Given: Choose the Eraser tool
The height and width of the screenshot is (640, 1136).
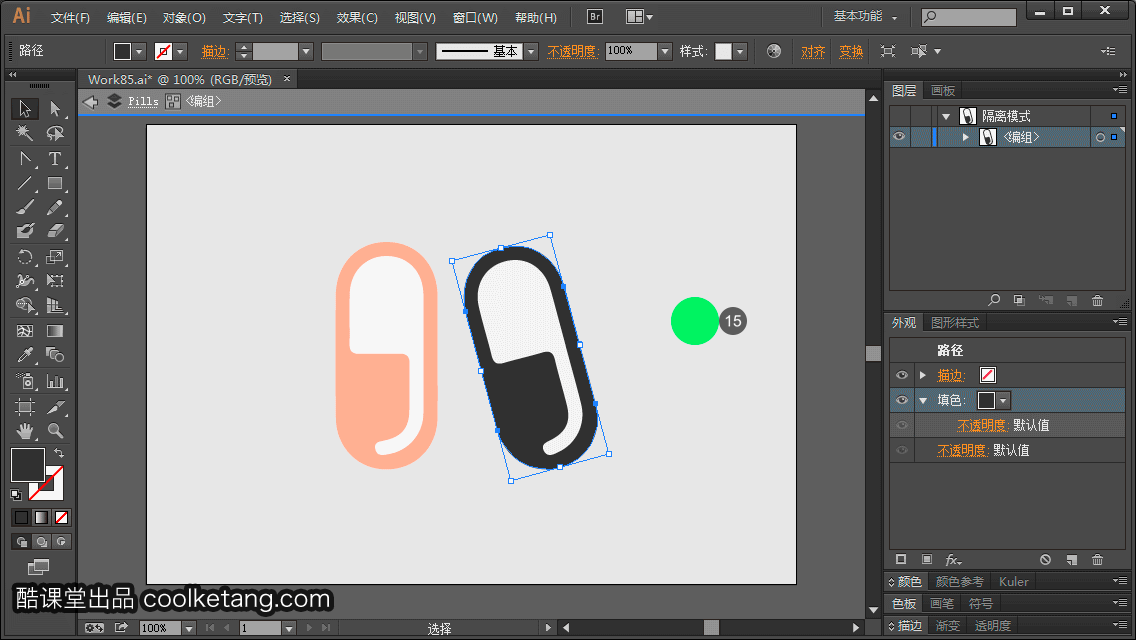Looking at the screenshot, I should pyautogui.click(x=55, y=231).
